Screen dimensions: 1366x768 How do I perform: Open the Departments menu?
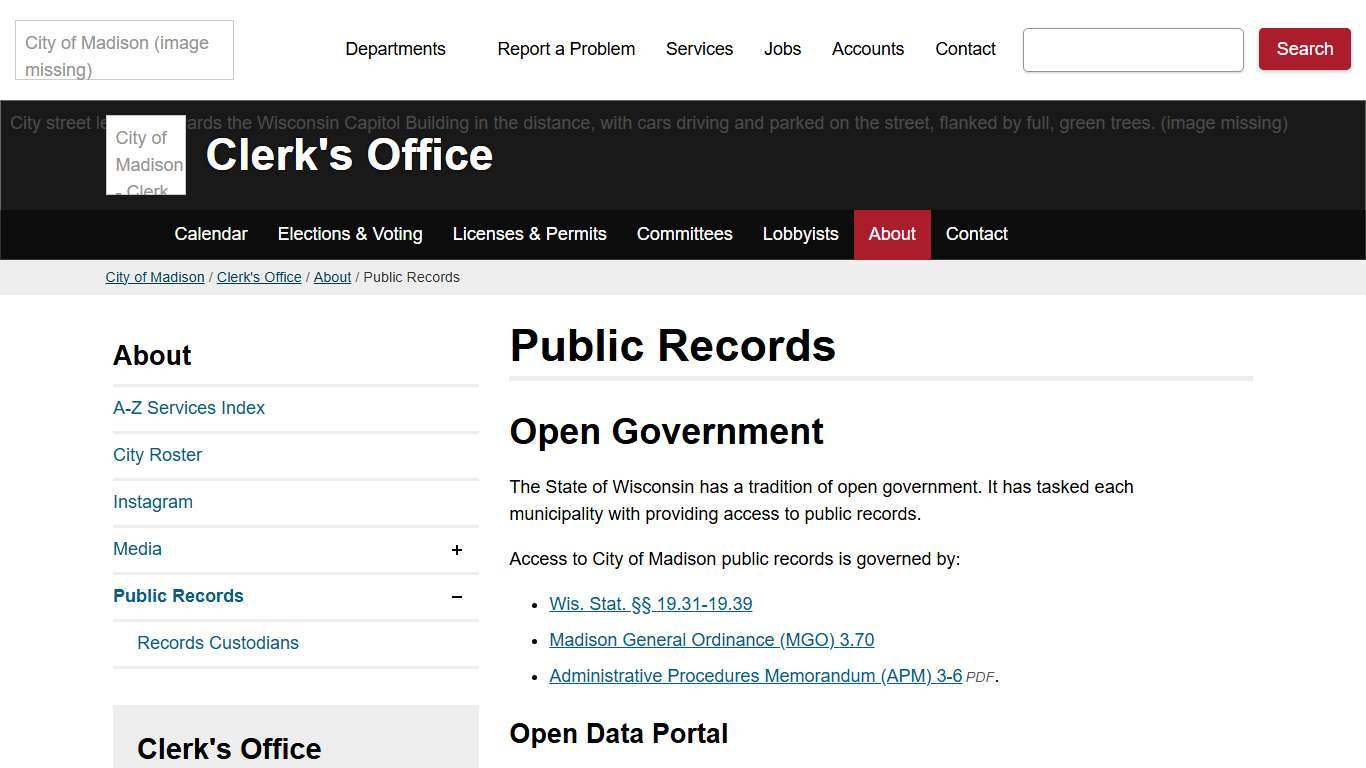point(395,49)
